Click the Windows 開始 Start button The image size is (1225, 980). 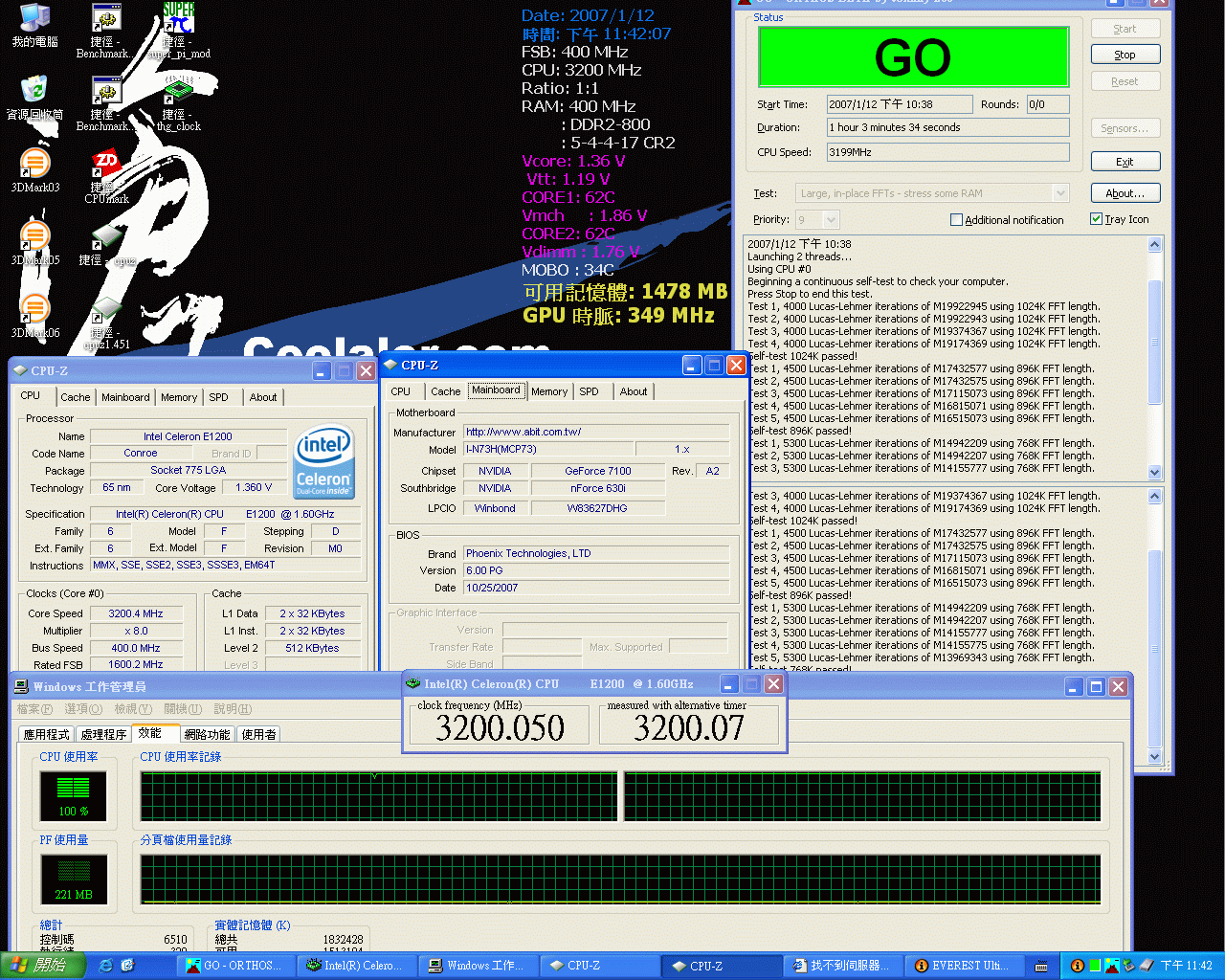(42, 966)
